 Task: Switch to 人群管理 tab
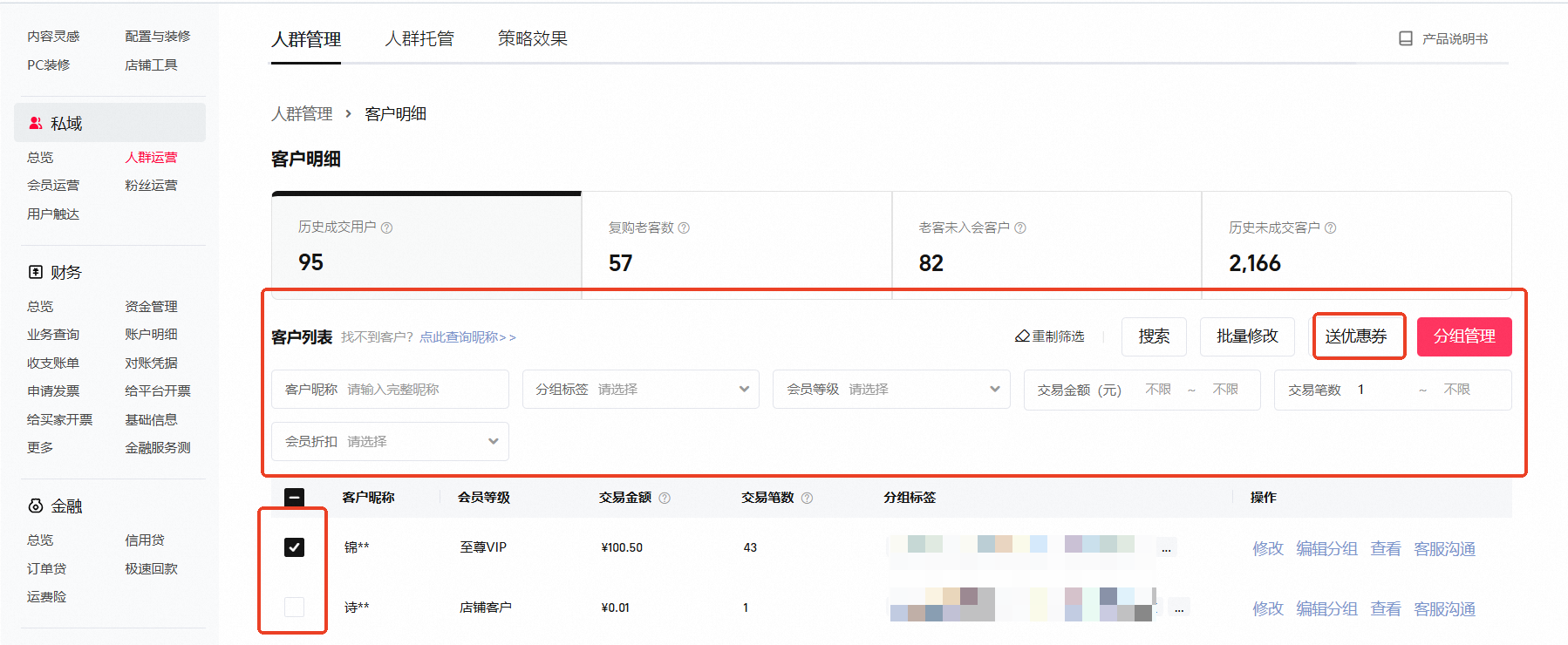[306, 39]
